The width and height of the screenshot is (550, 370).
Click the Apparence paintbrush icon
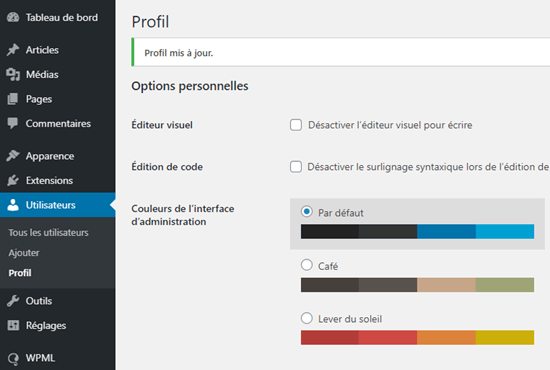pos(13,156)
